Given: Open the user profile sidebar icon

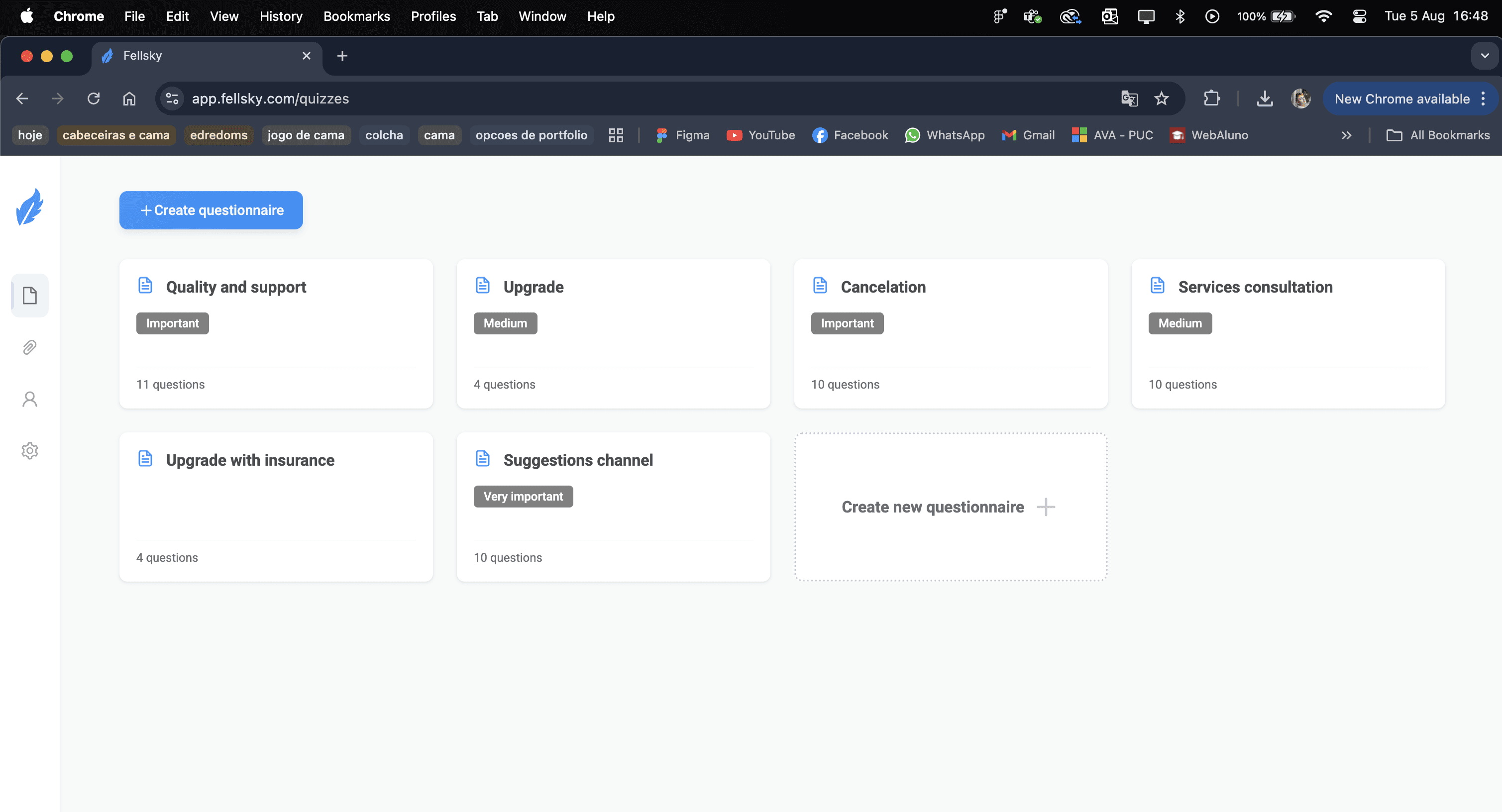Looking at the screenshot, I should (x=30, y=400).
